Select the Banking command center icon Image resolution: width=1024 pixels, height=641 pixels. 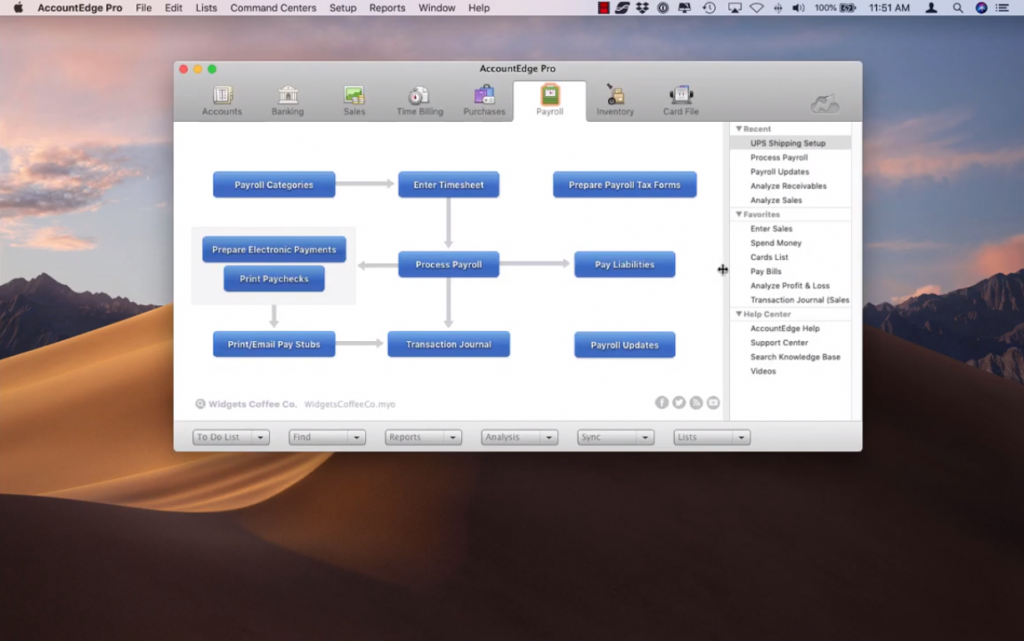288,100
